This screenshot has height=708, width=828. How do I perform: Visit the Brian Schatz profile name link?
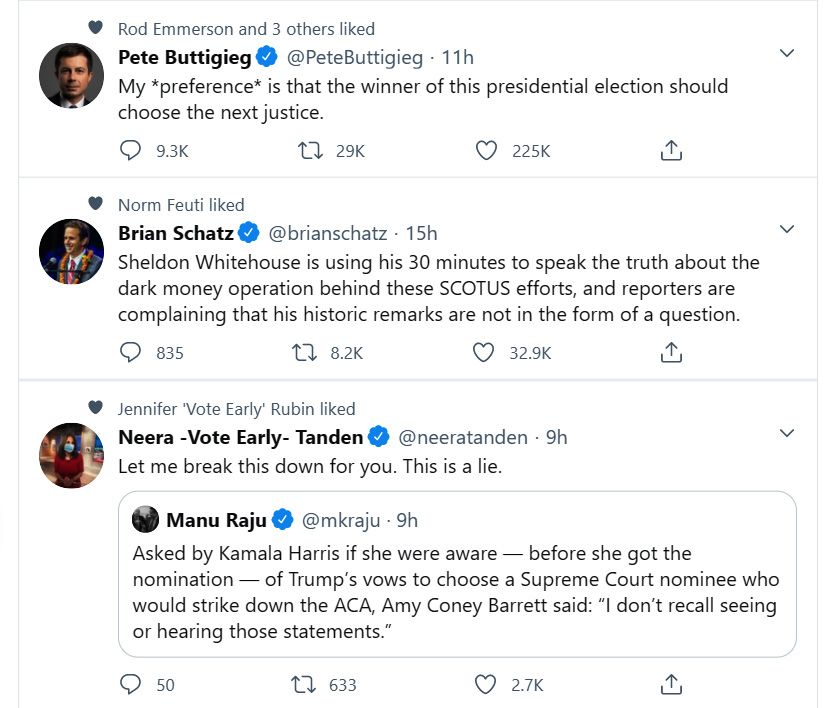(x=176, y=233)
